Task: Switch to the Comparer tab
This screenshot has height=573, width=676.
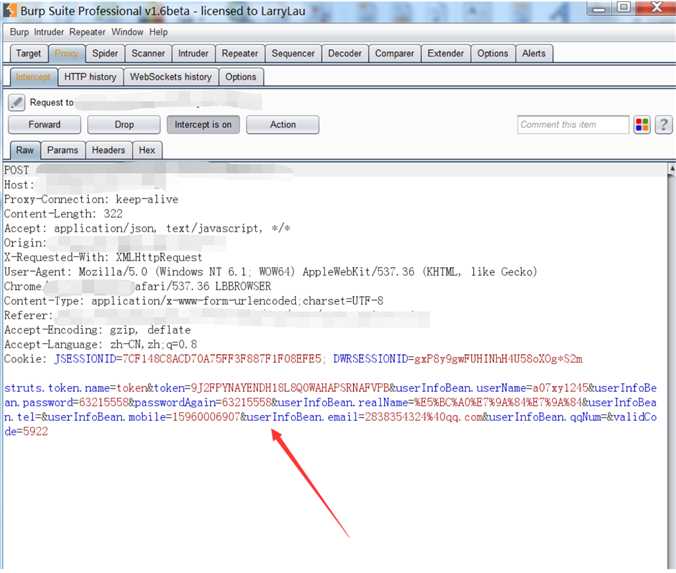Action: coord(394,53)
